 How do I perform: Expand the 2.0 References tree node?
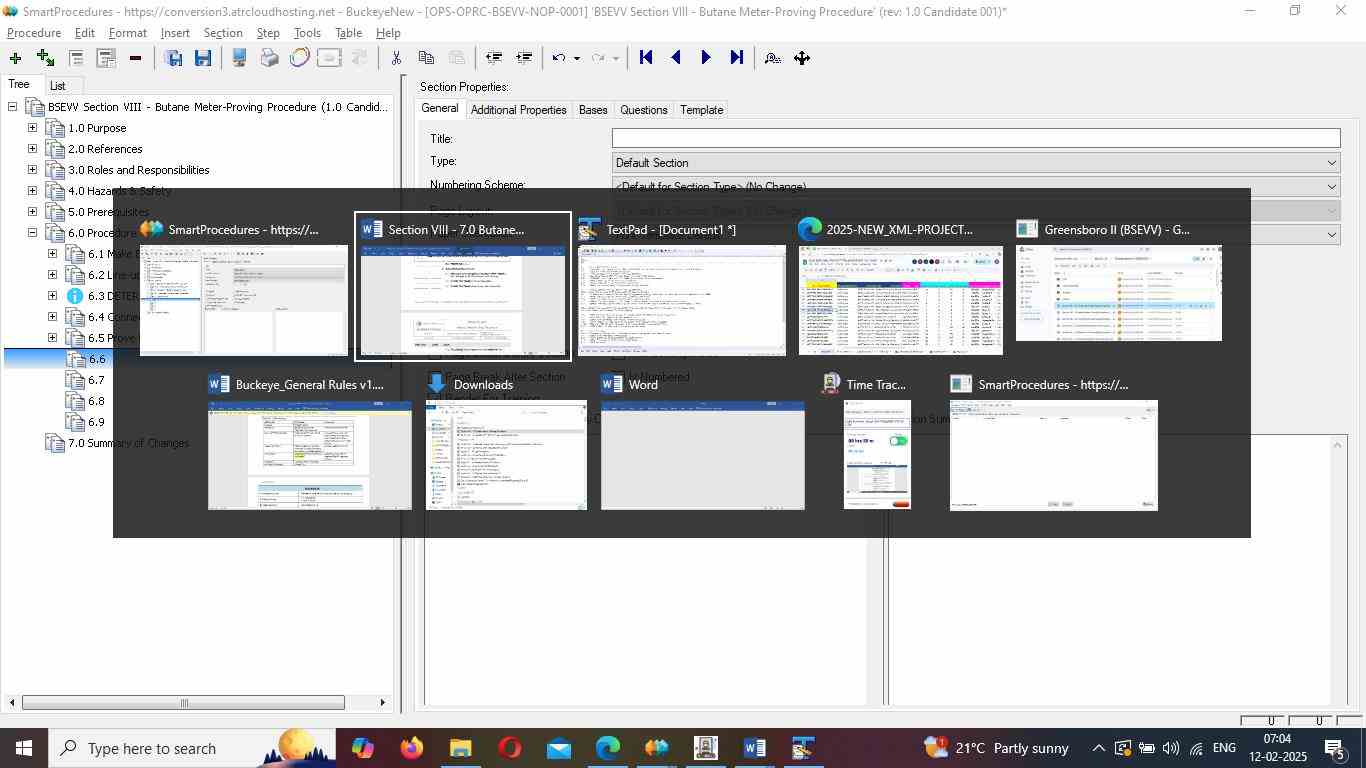click(32, 149)
